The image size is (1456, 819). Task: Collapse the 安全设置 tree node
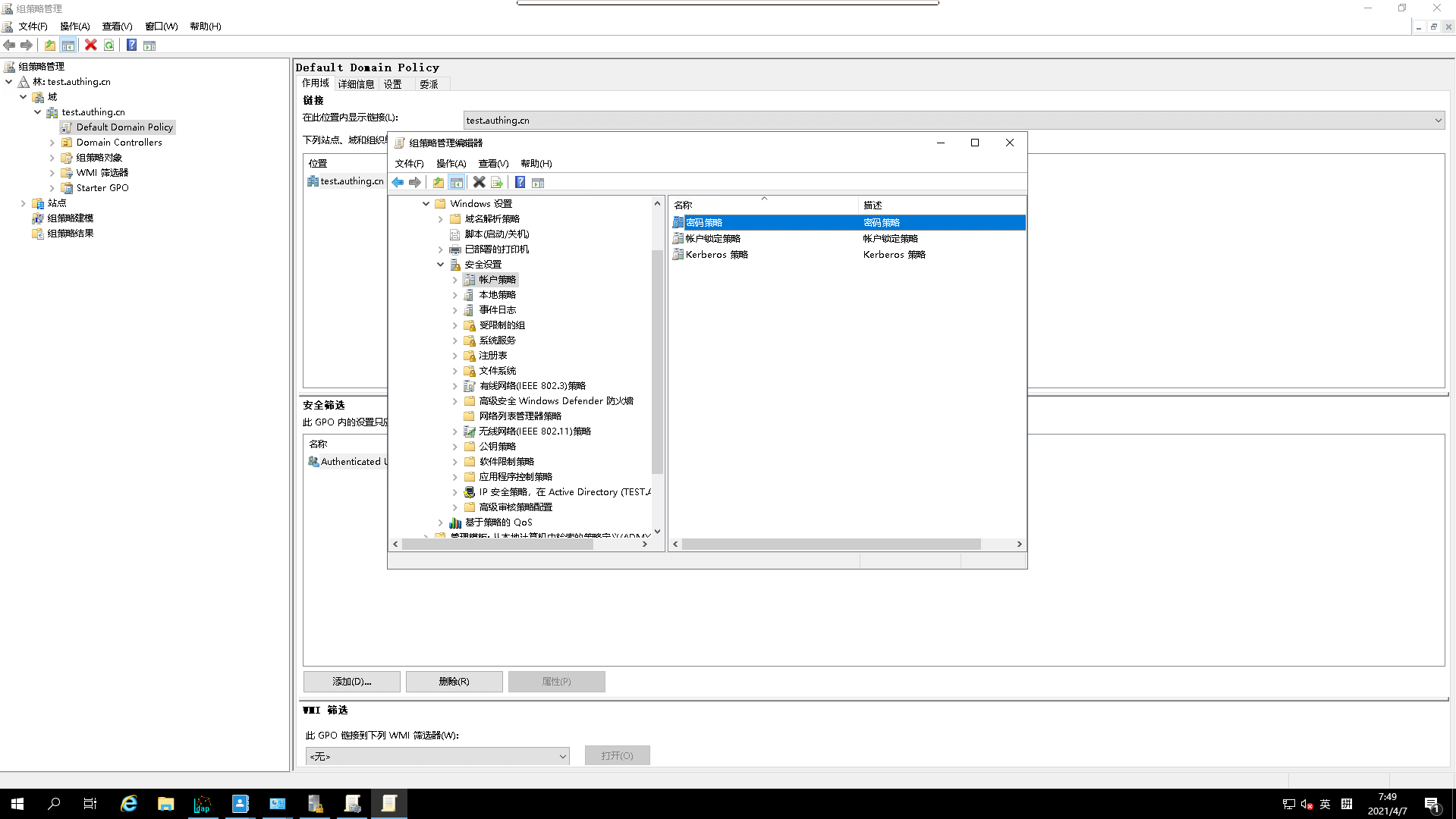(440, 265)
